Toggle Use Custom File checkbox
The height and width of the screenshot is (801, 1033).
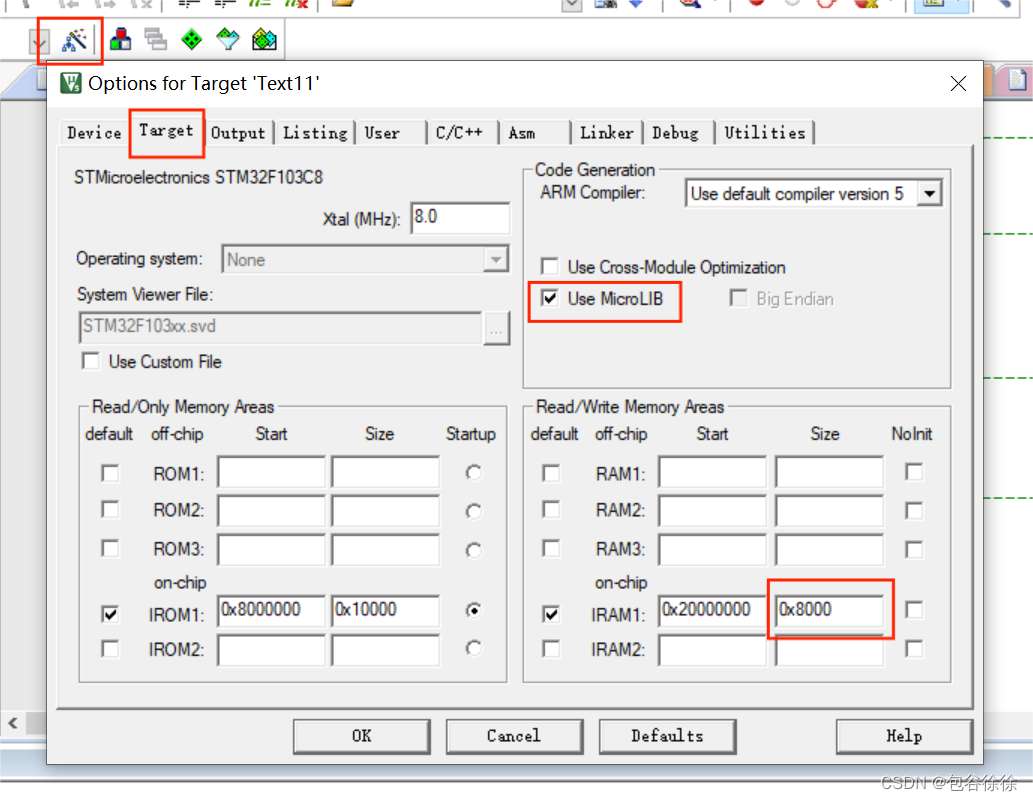(x=90, y=362)
